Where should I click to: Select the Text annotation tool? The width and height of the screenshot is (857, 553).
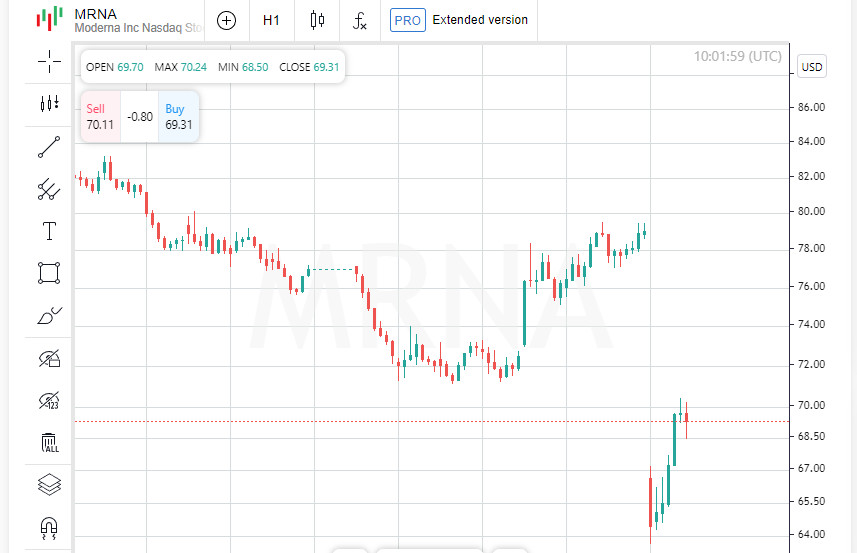coord(49,231)
